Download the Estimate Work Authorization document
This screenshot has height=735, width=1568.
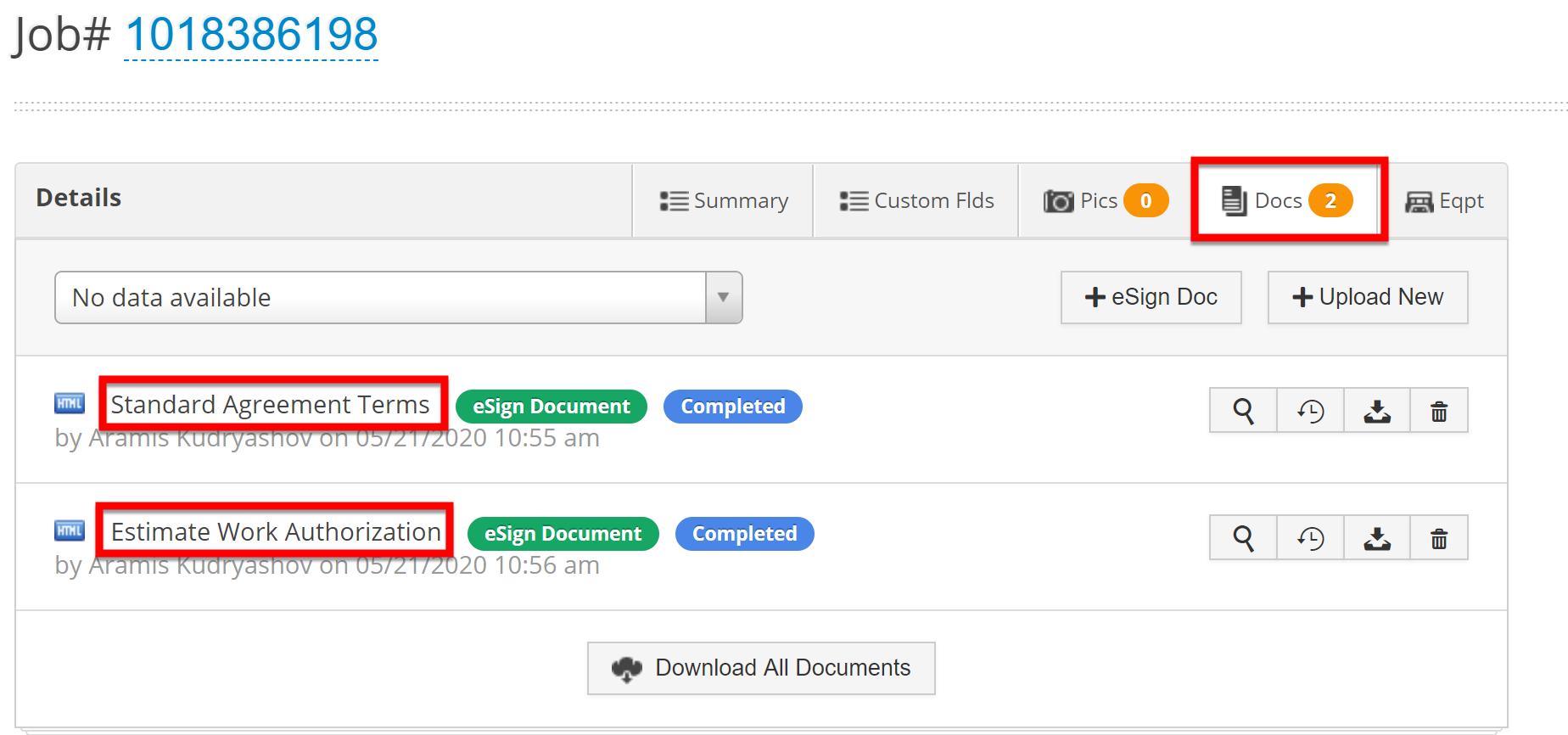pos(1376,538)
